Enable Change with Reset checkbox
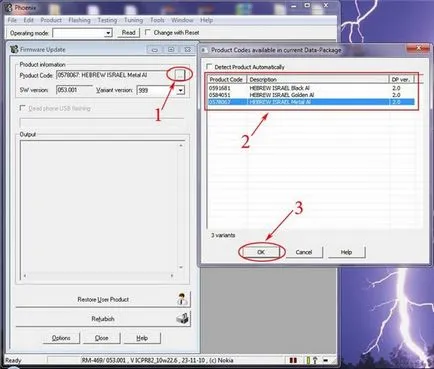434x369 pixels. point(148,32)
